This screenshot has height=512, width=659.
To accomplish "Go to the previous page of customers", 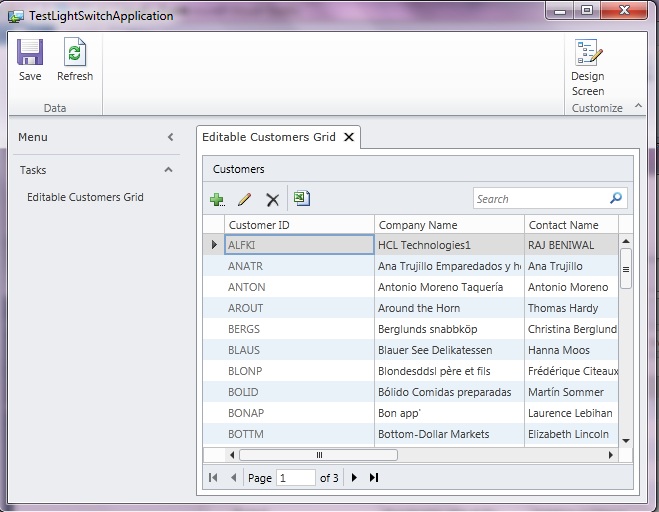I will point(234,478).
